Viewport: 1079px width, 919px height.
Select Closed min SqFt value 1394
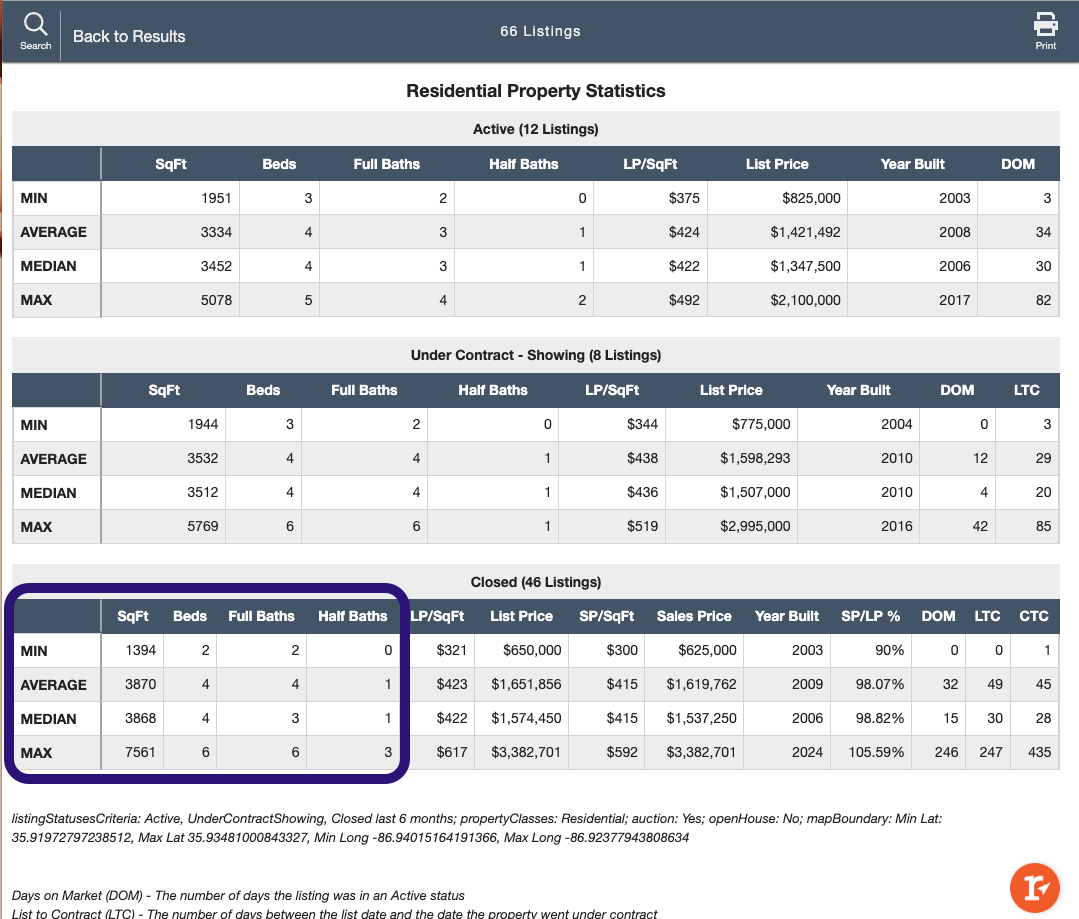coord(140,650)
